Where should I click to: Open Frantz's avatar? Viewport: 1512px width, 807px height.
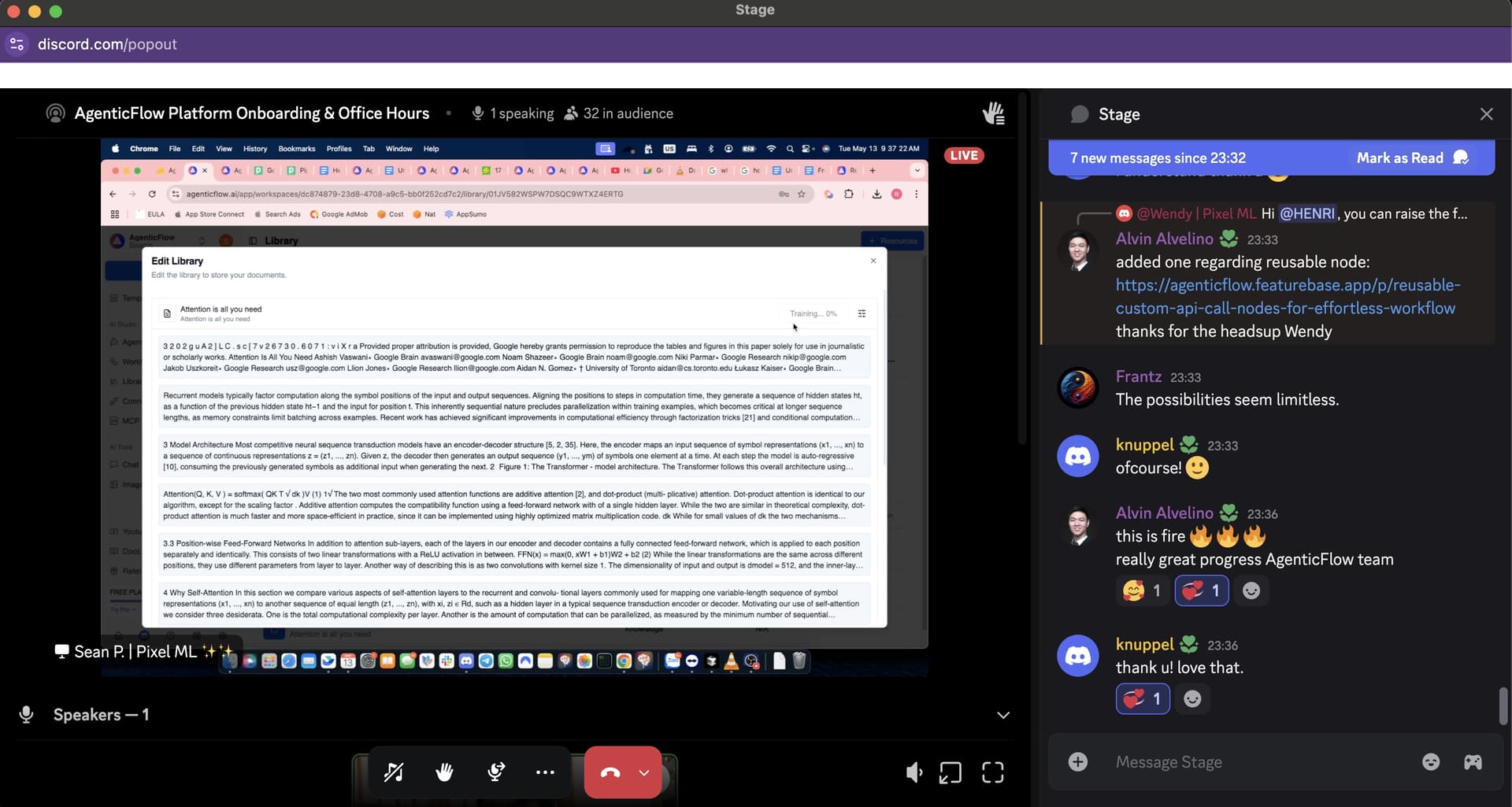pos(1077,387)
